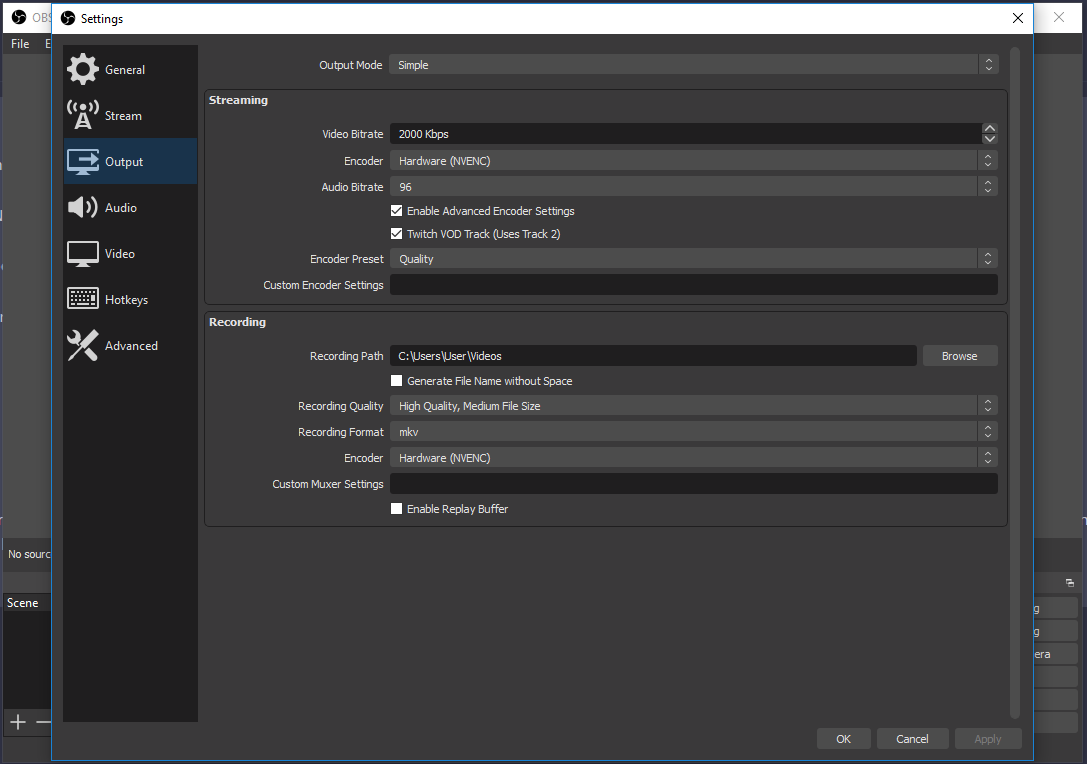Open Output Mode dropdown
The width and height of the screenshot is (1087, 764).
coord(693,64)
